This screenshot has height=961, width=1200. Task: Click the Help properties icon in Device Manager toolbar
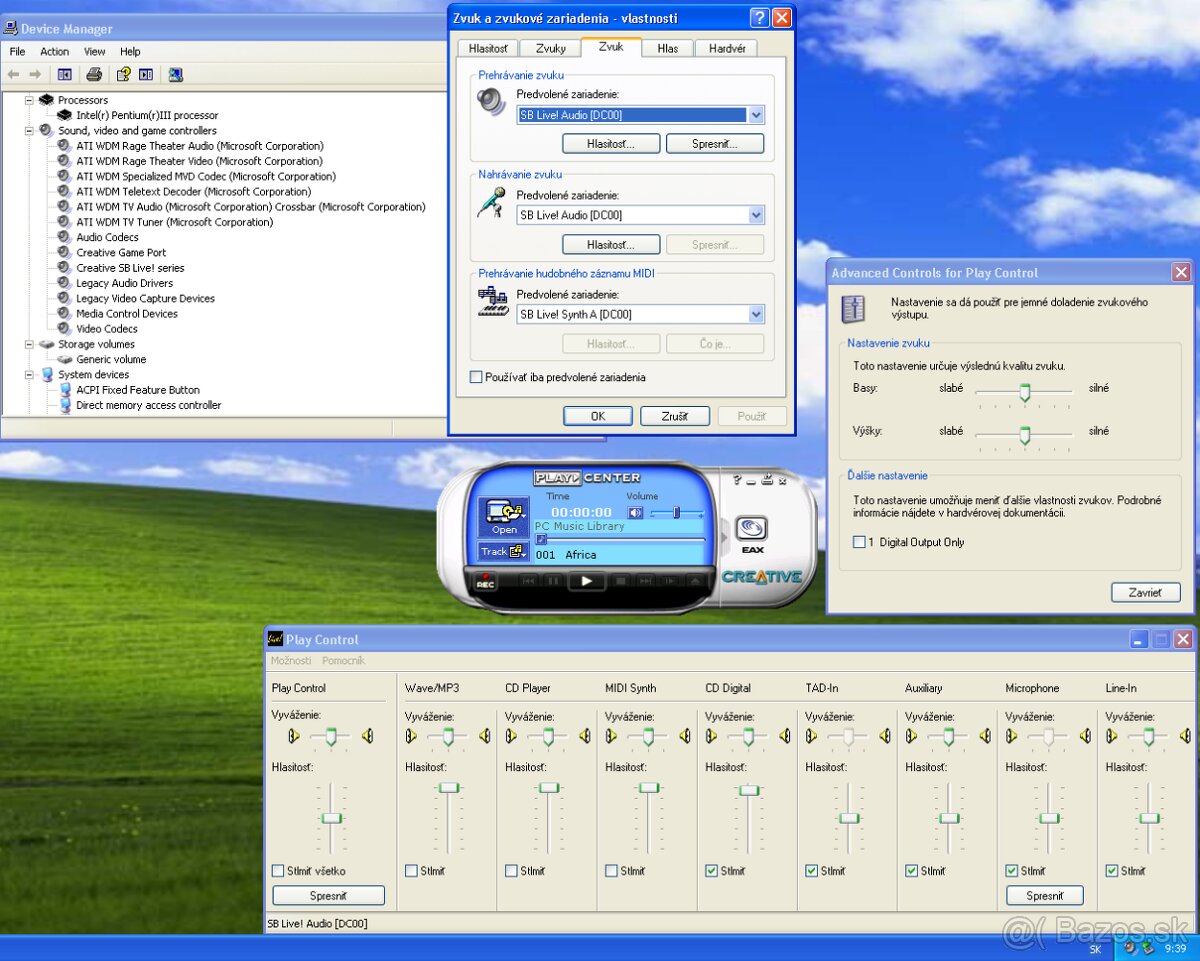[123, 74]
